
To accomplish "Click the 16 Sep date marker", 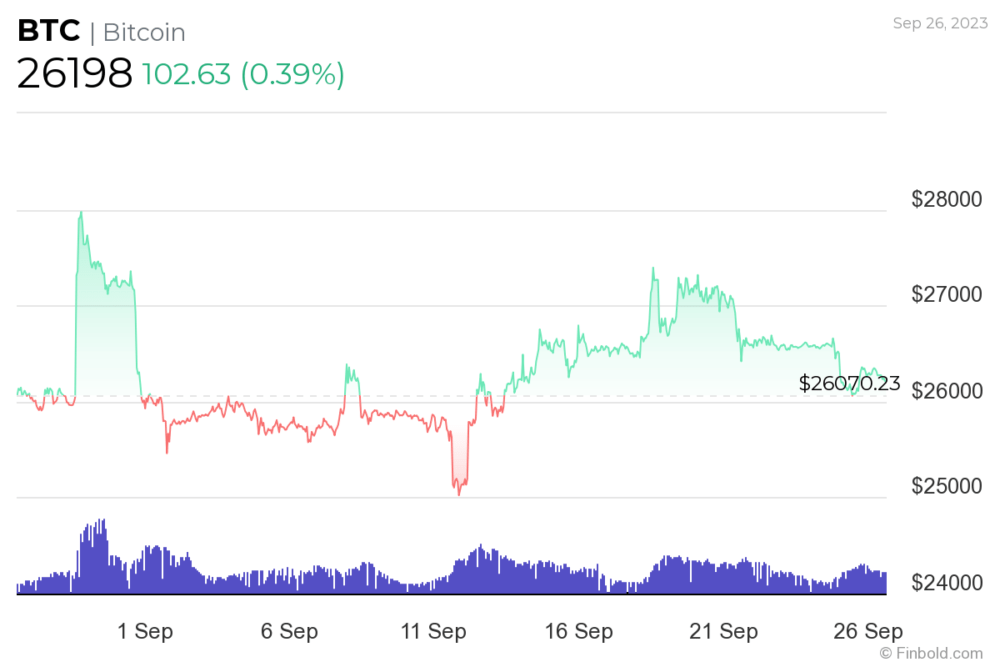I will pos(578,631).
